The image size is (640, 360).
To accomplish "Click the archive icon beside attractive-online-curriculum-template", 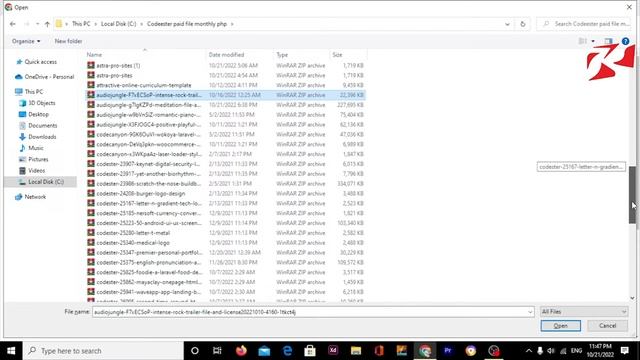I will point(91,85).
